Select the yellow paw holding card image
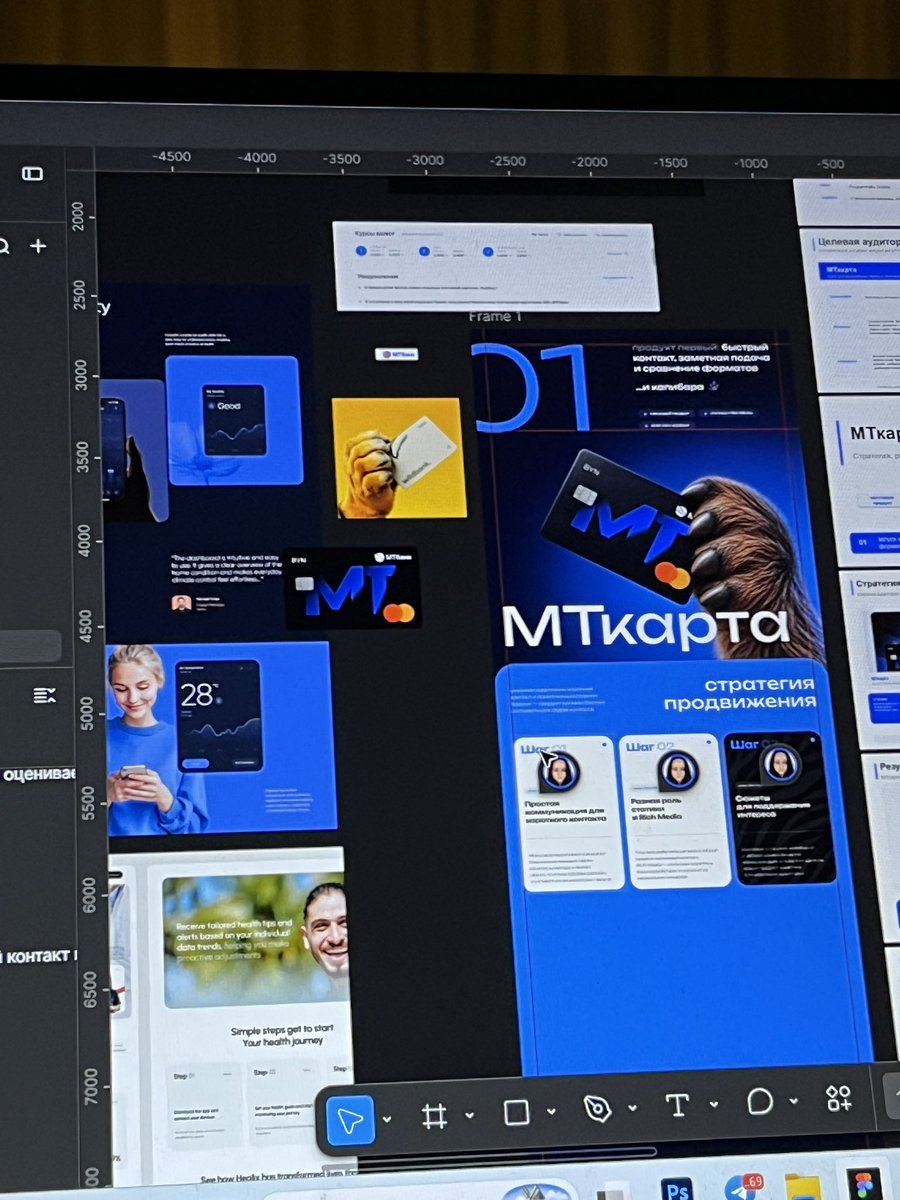This screenshot has width=900, height=1200. [399, 458]
